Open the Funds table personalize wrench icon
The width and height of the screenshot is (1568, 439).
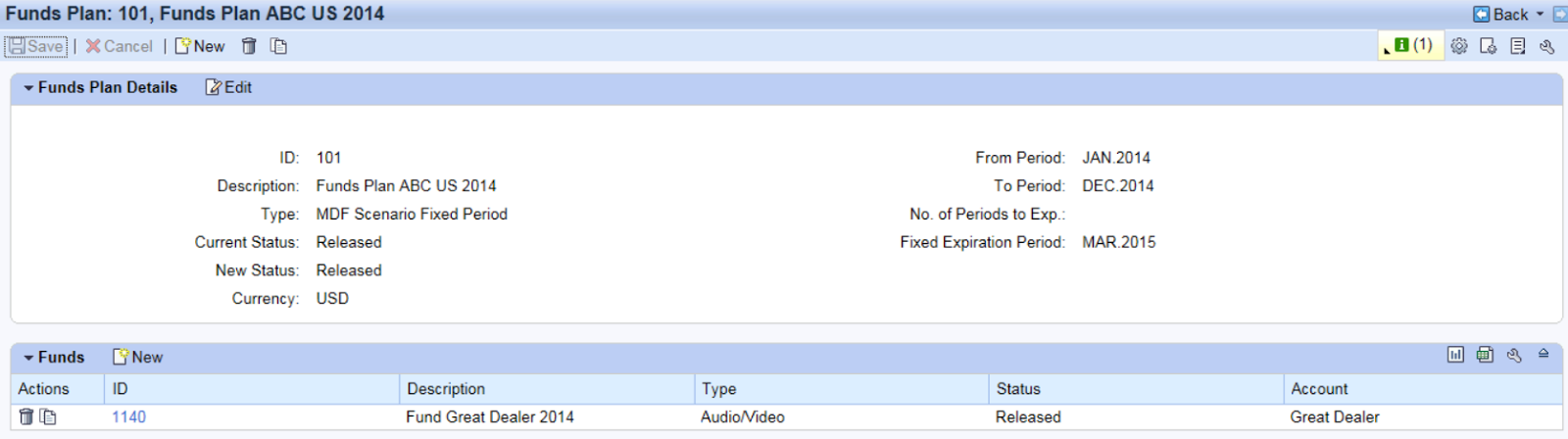pyautogui.click(x=1514, y=355)
